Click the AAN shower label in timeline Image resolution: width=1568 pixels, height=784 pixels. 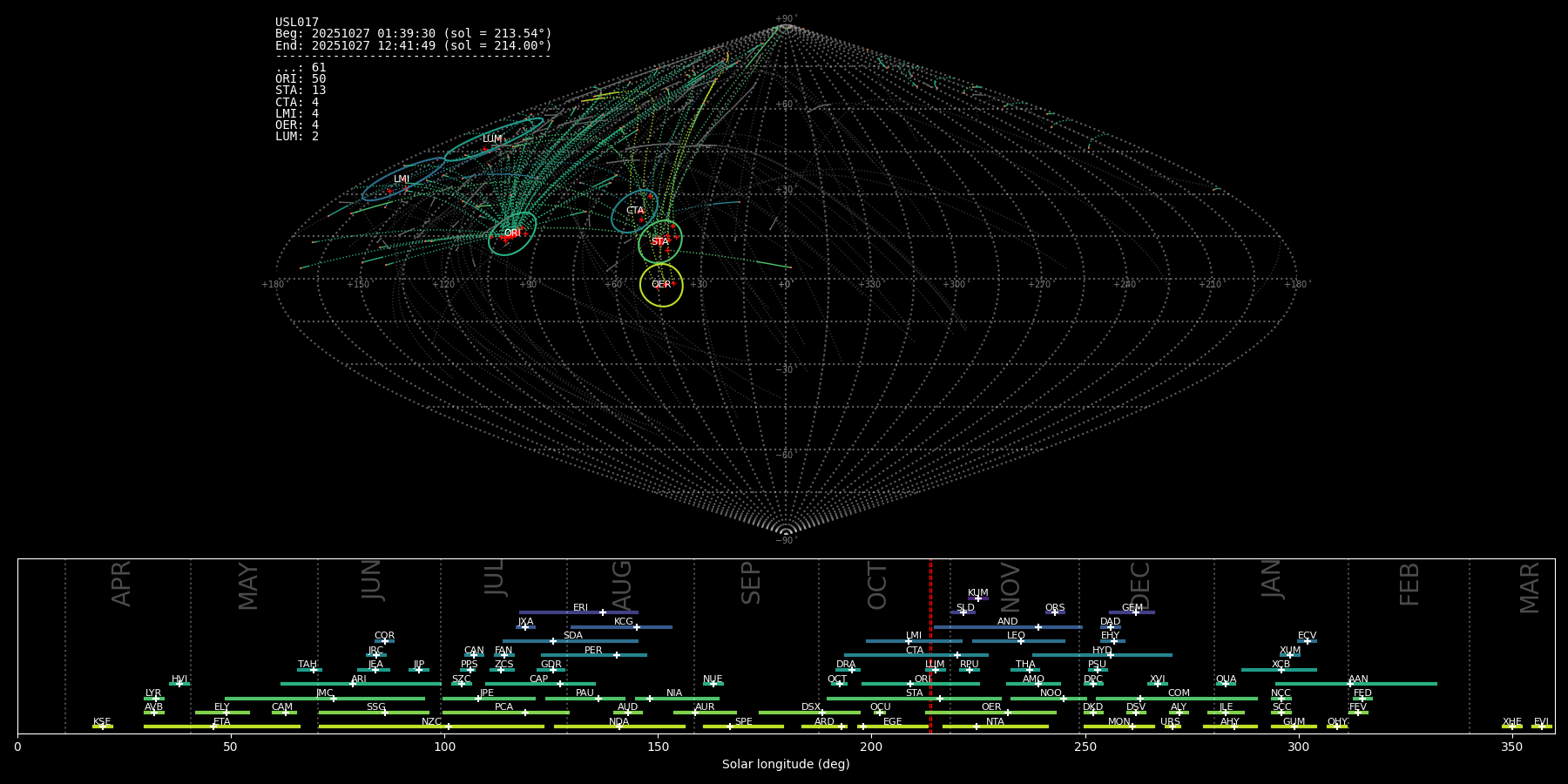[1359, 679]
